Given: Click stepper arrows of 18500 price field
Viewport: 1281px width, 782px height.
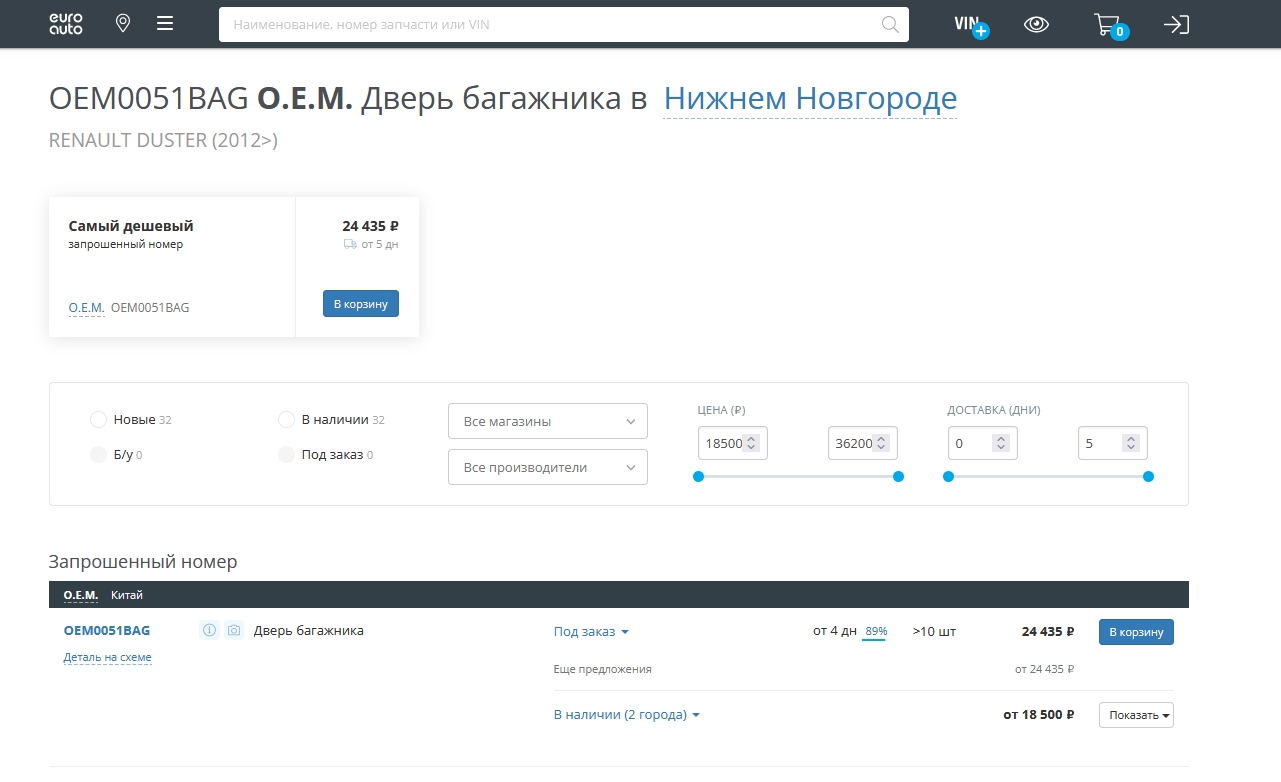Looking at the screenshot, I should click(751, 443).
